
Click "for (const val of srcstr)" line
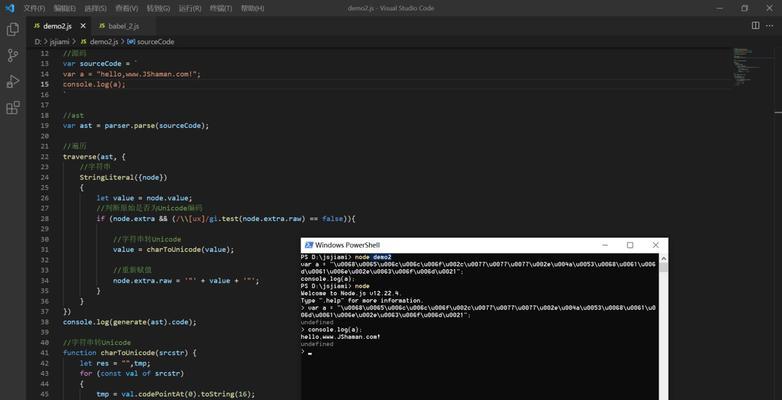click(132, 373)
